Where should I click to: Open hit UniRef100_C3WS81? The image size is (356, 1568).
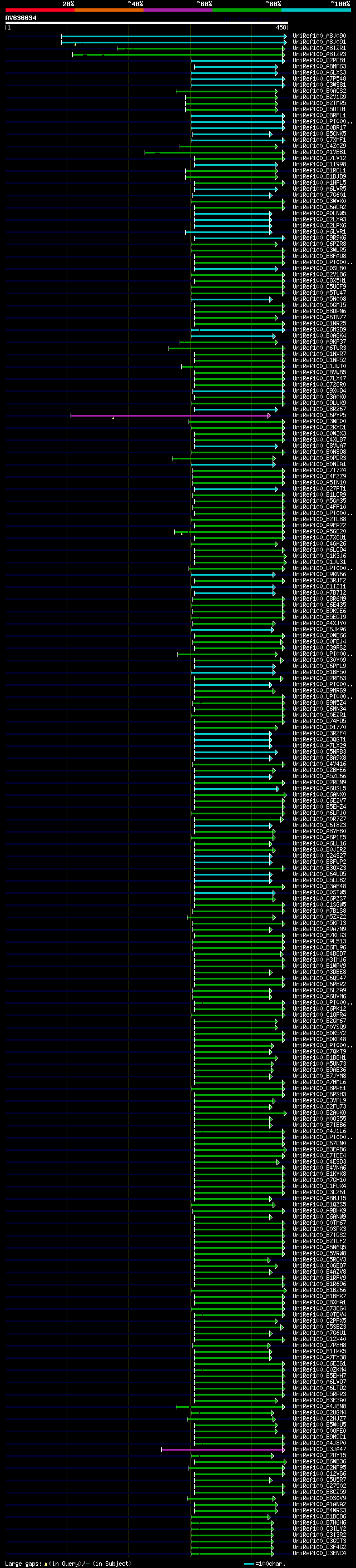(x=319, y=85)
